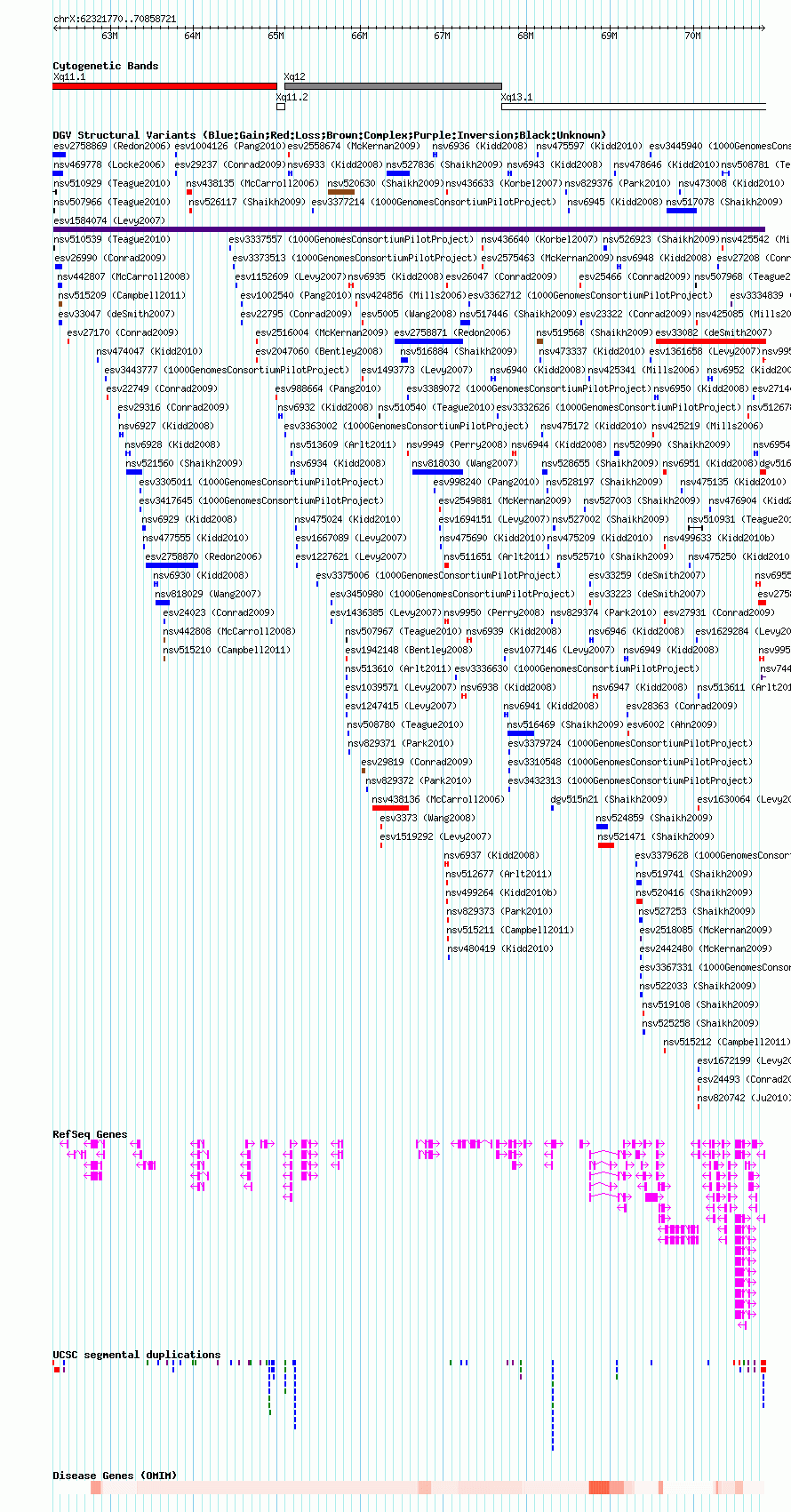Select variant nsv818029 (Wang2007)
The height and width of the screenshot is (1512, 791).
click(x=208, y=594)
